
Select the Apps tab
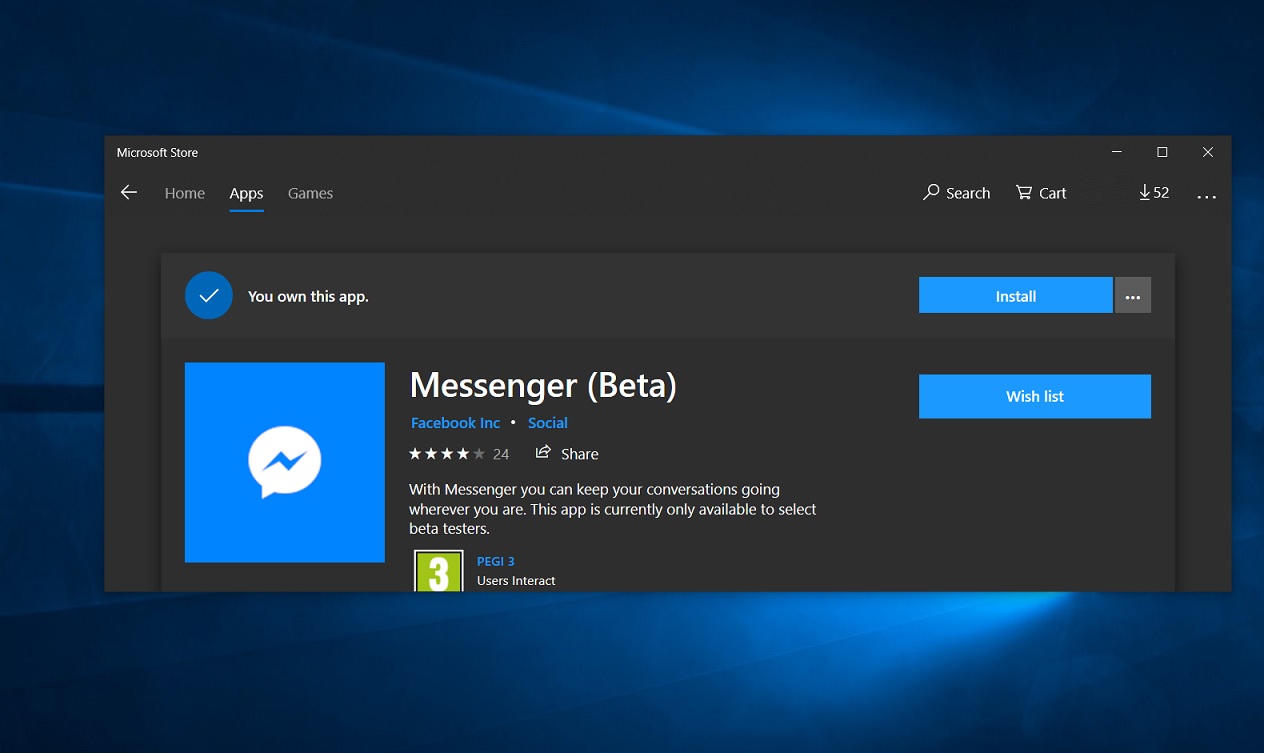pyautogui.click(x=246, y=193)
